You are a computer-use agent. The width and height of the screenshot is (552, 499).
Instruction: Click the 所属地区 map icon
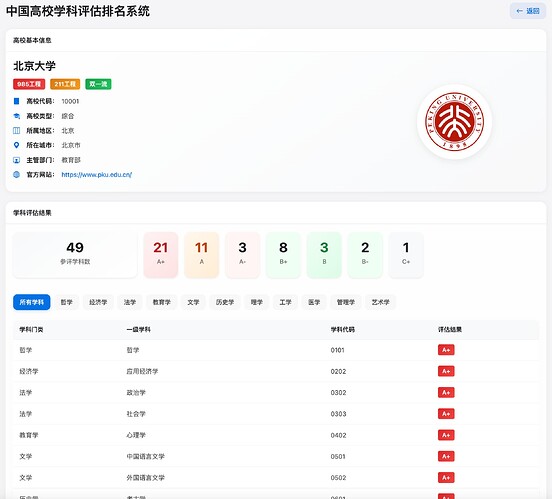(16, 131)
